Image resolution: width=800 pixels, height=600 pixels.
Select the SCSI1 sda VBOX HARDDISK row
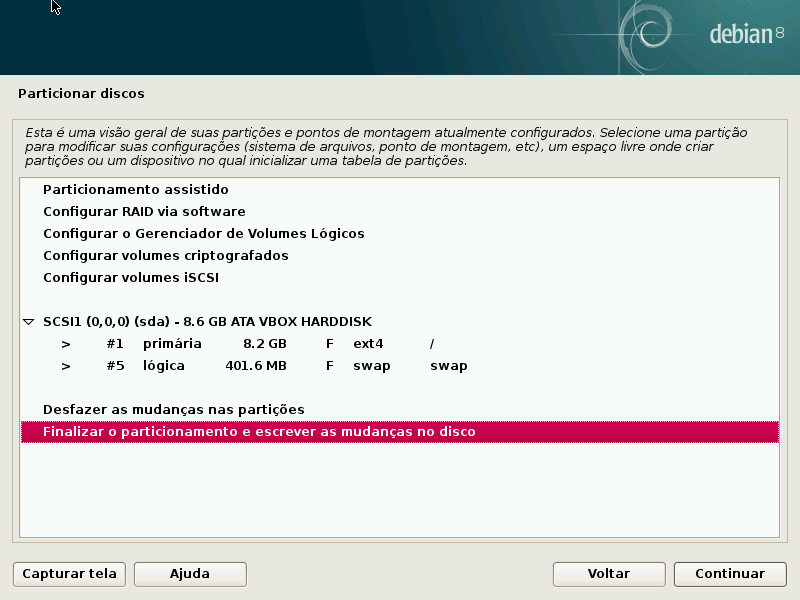[x=207, y=321]
